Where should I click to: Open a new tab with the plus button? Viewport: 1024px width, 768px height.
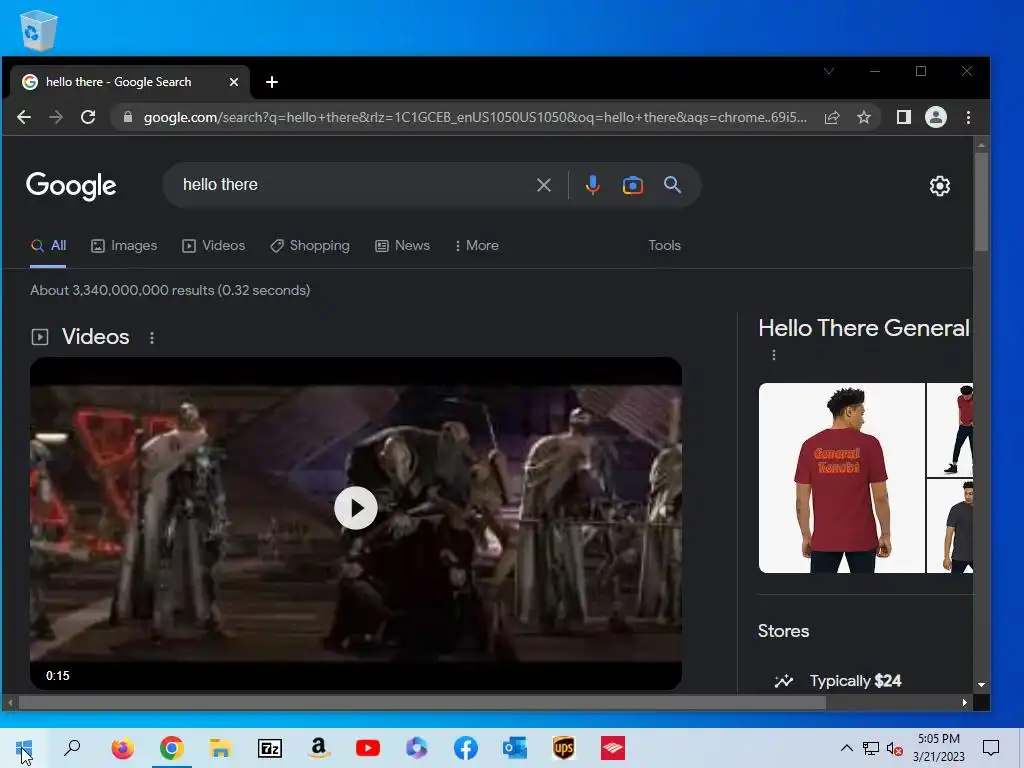(272, 82)
